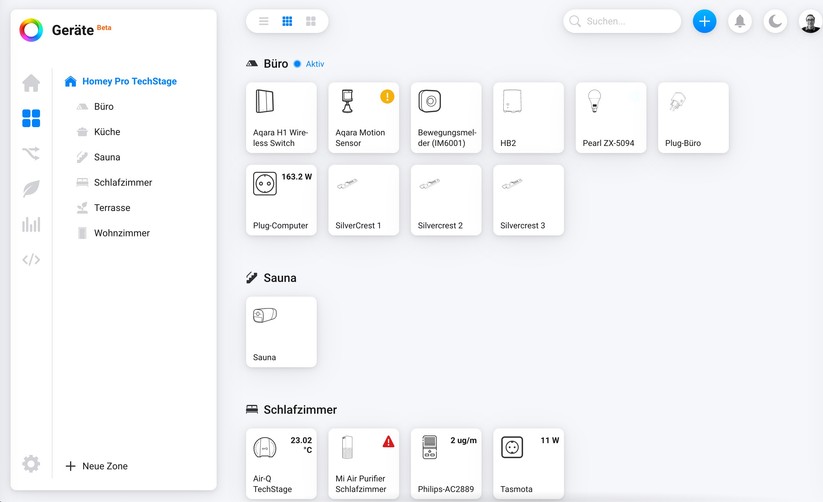Open Settings gear icon
Screen dimensions: 823x502
pyautogui.click(x=31, y=464)
